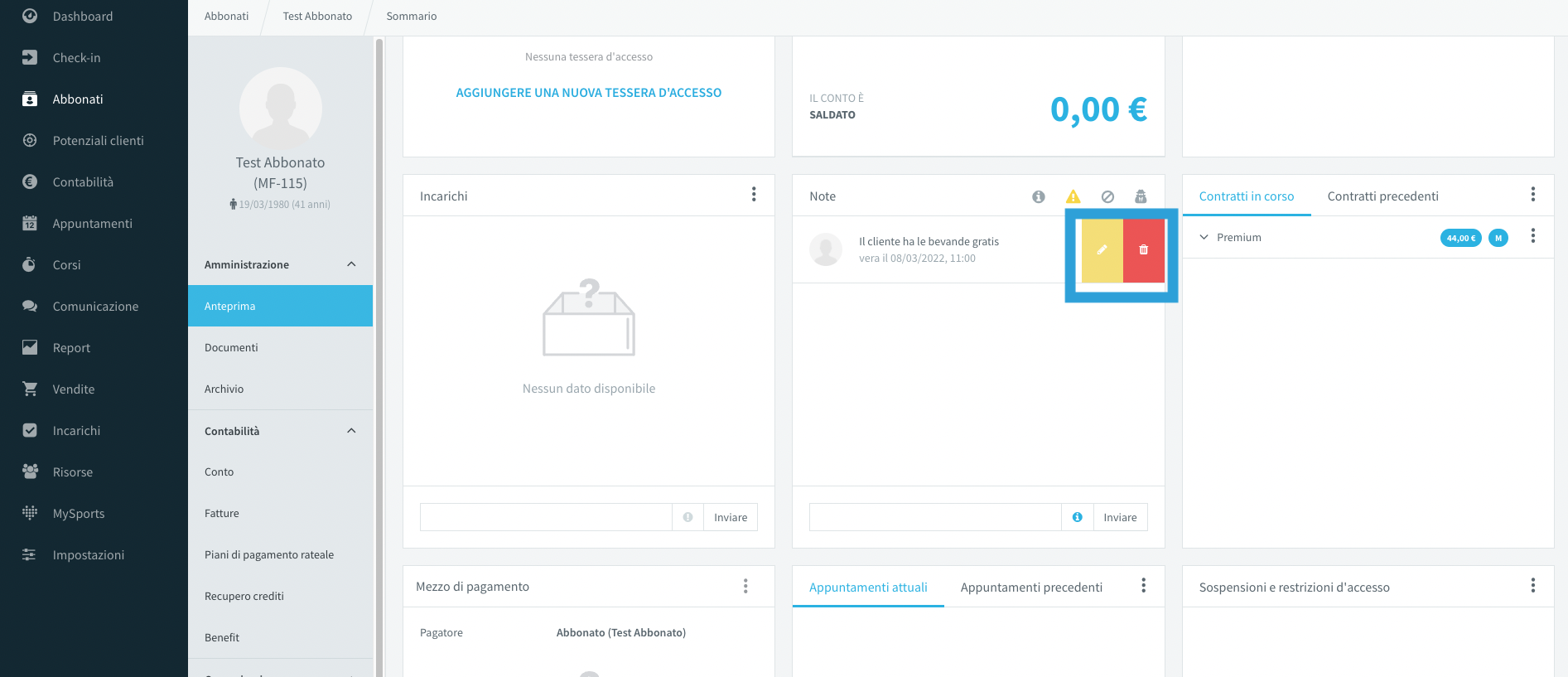Switch to Contratti precedenti tab
Screen dimensions: 1568x677
point(1382,196)
